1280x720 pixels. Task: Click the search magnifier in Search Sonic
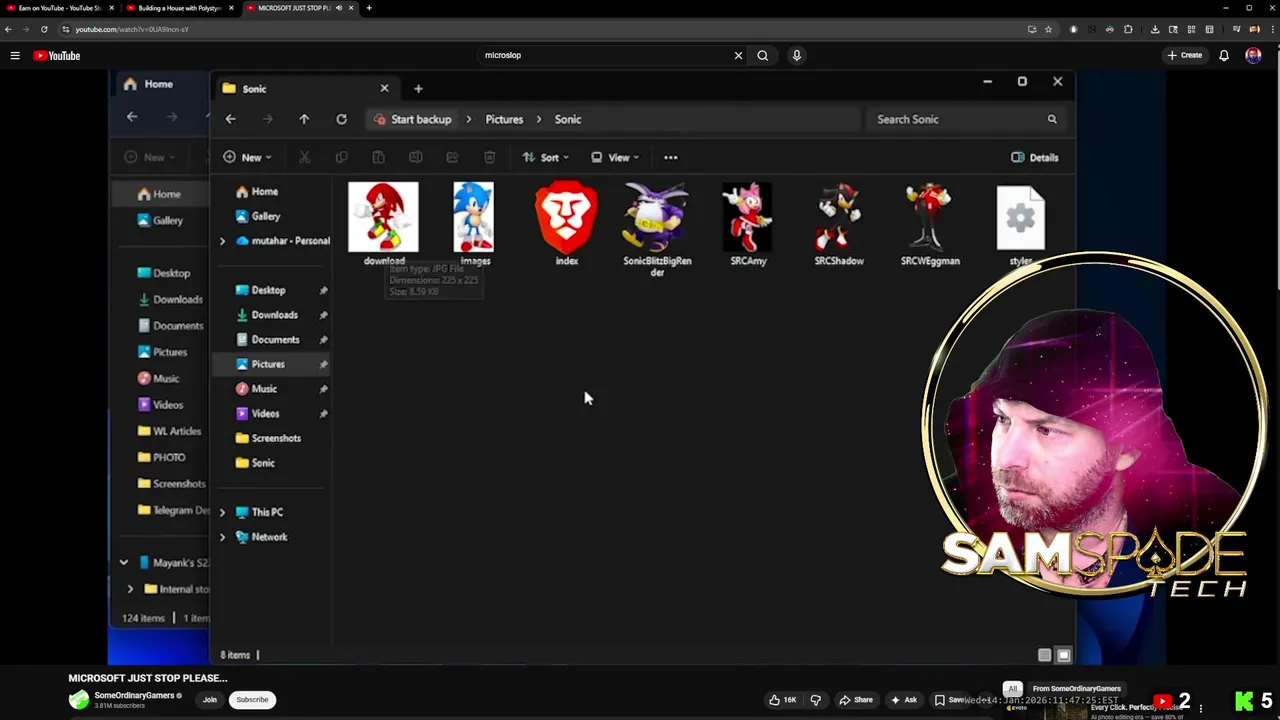(1052, 119)
